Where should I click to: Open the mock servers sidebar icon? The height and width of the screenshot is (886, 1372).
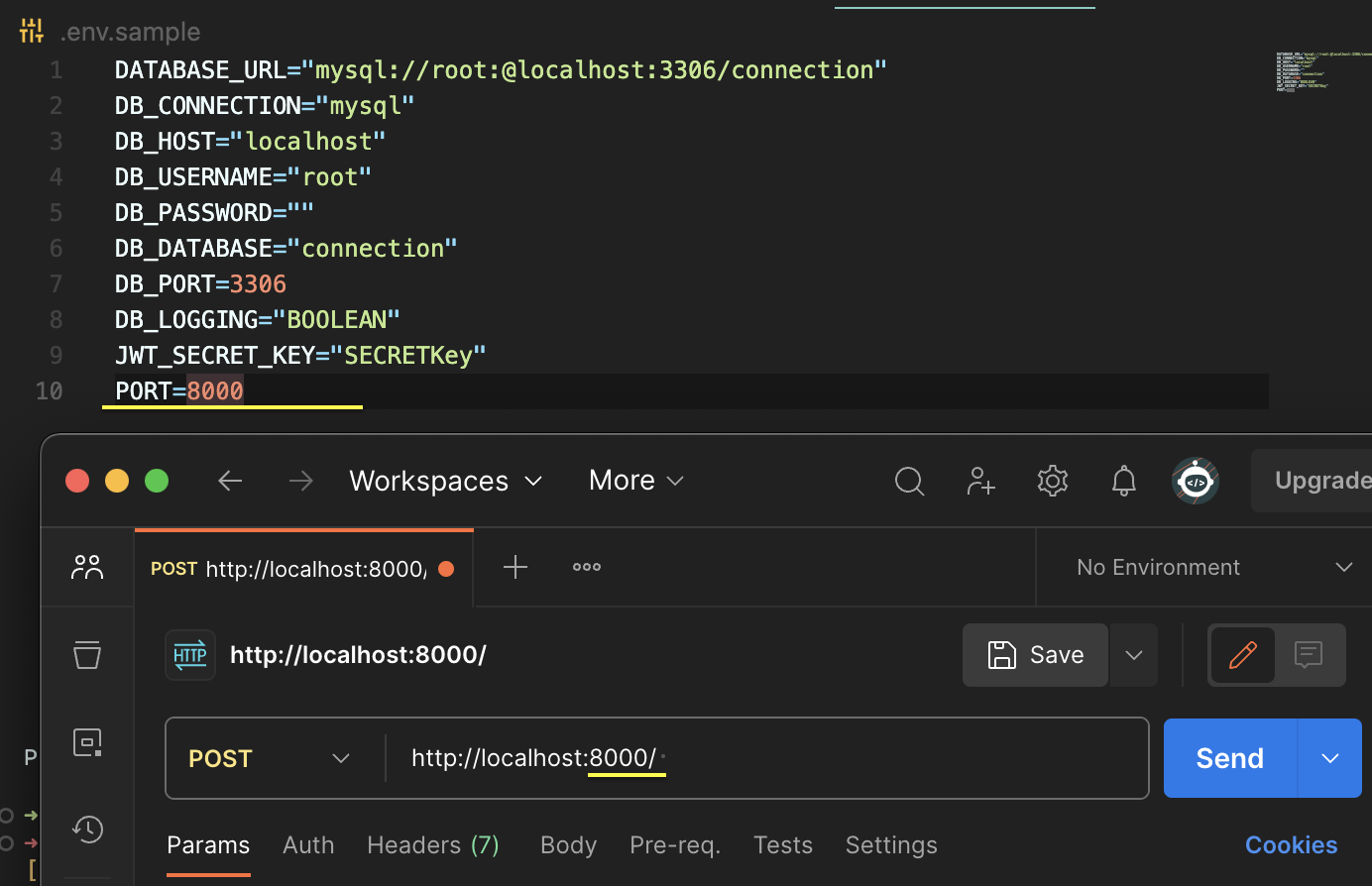coord(87,741)
